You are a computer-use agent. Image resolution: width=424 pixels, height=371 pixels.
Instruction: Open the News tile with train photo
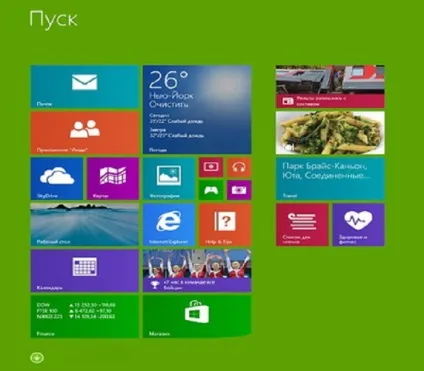330,87
